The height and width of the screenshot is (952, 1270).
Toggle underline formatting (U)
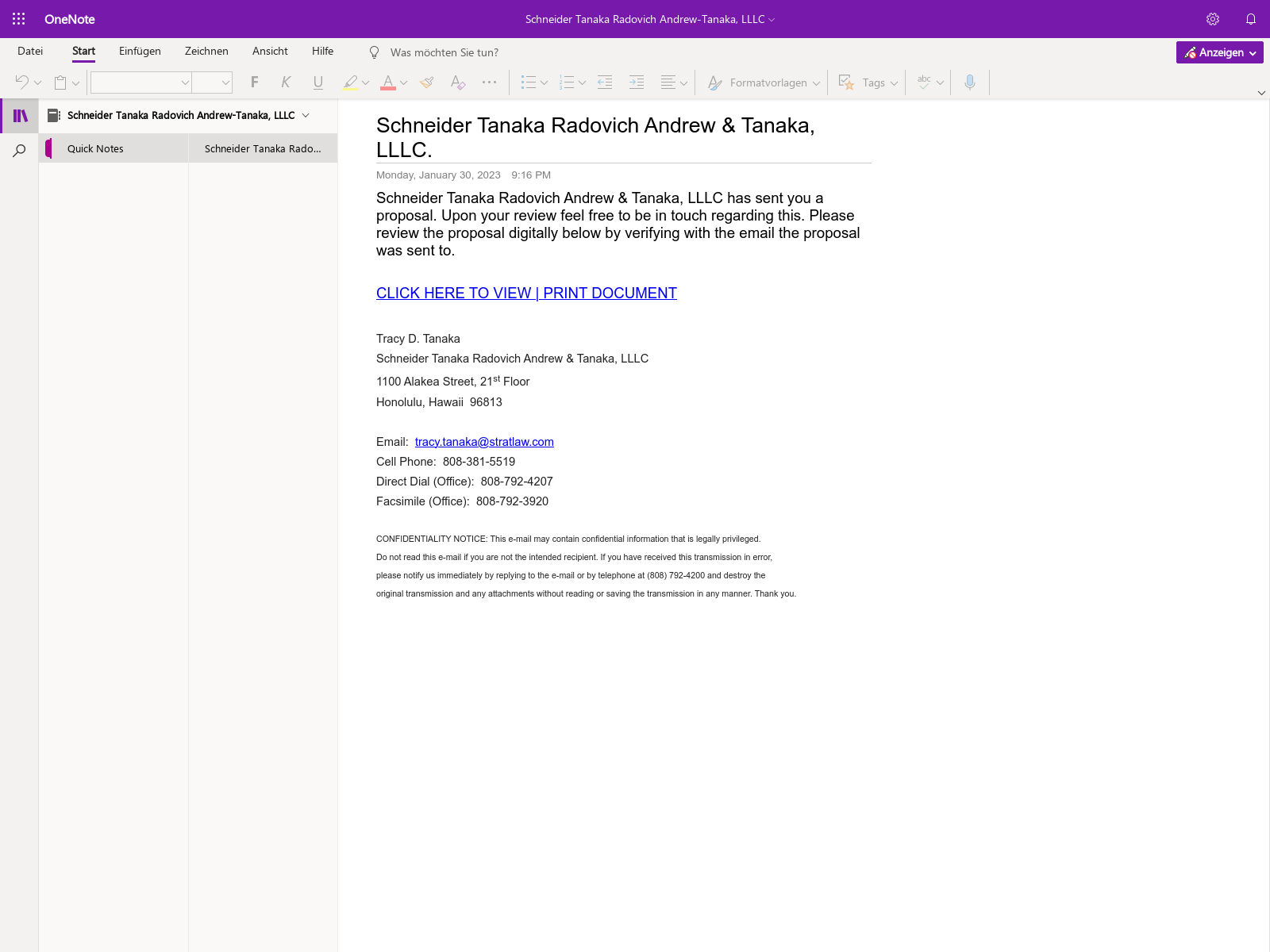(x=318, y=82)
